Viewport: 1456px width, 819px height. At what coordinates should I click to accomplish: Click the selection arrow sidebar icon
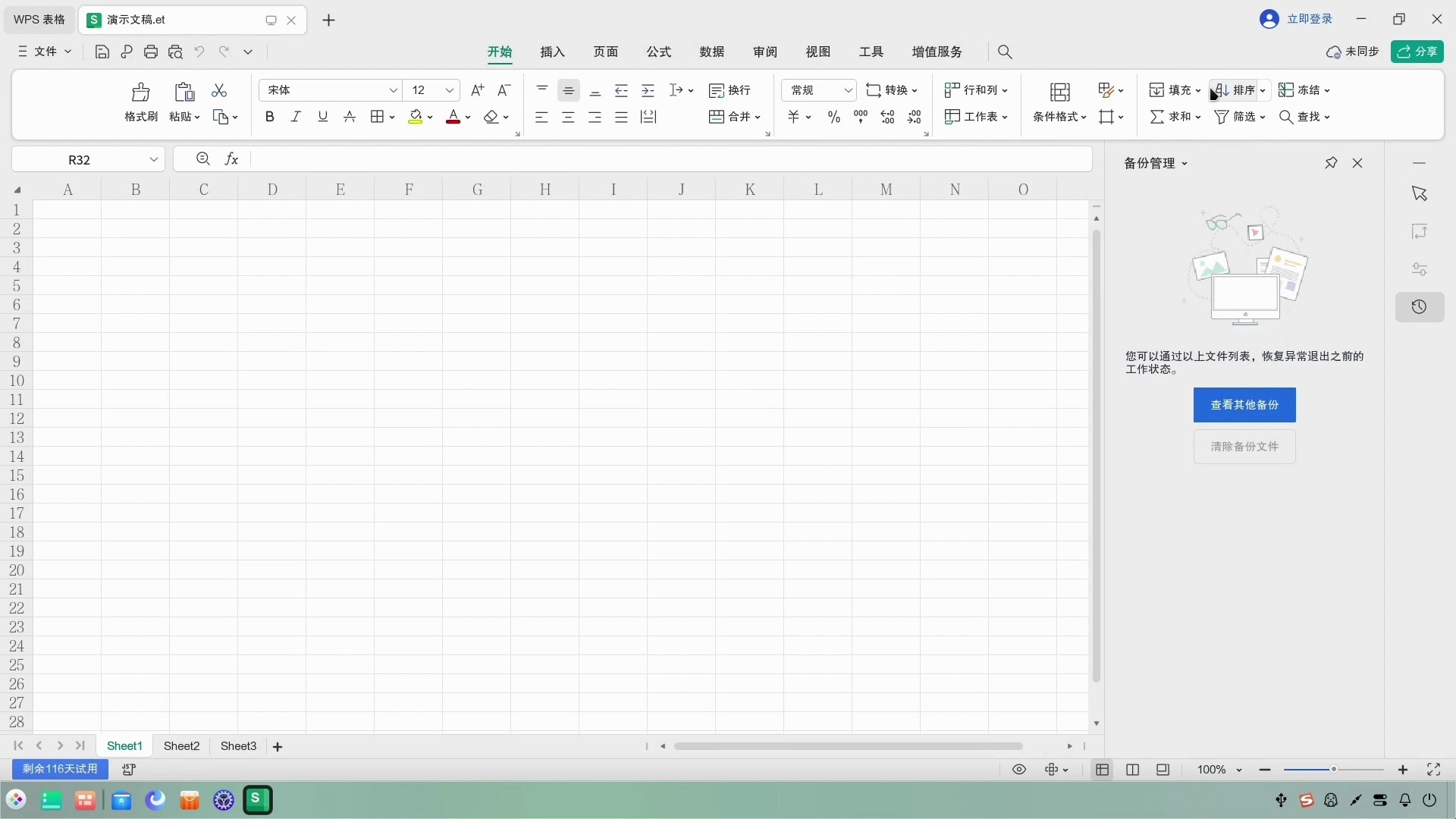(x=1420, y=193)
